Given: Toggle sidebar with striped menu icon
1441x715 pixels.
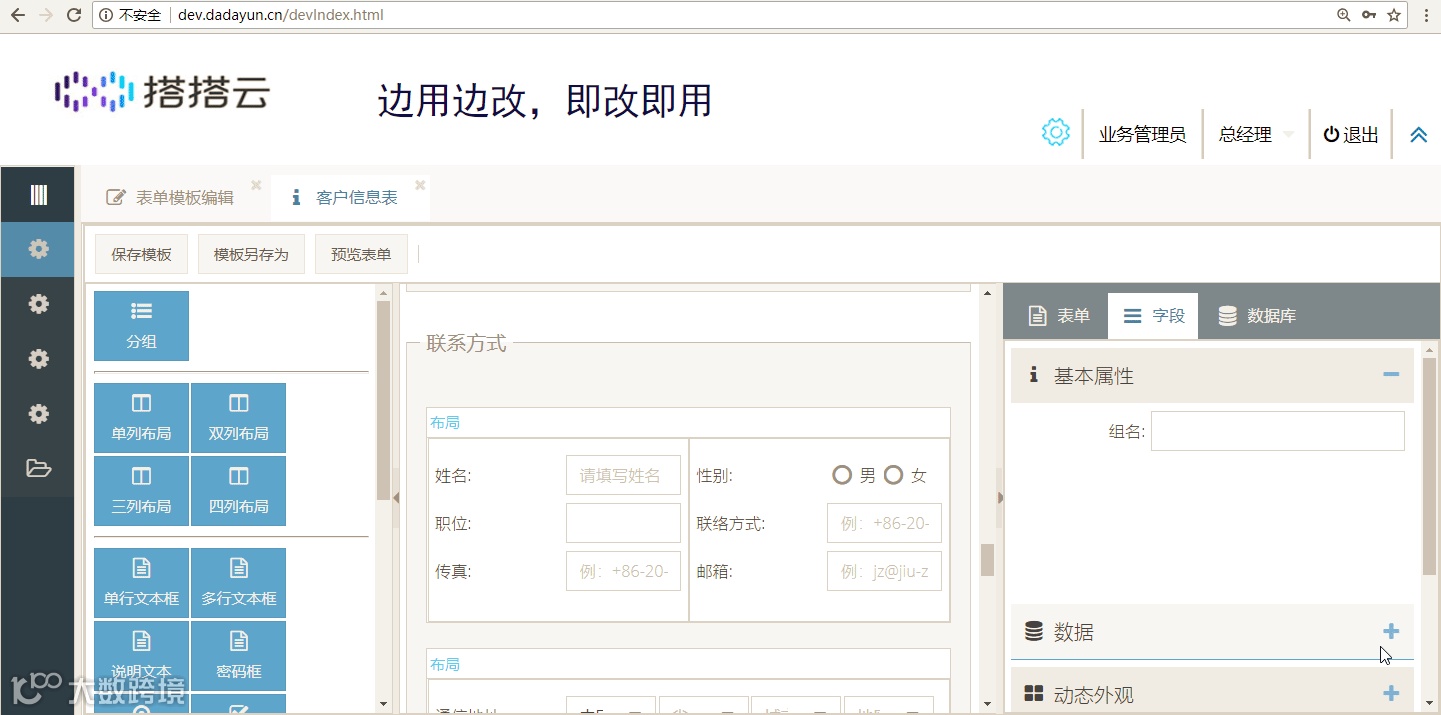Looking at the screenshot, I should (38, 195).
